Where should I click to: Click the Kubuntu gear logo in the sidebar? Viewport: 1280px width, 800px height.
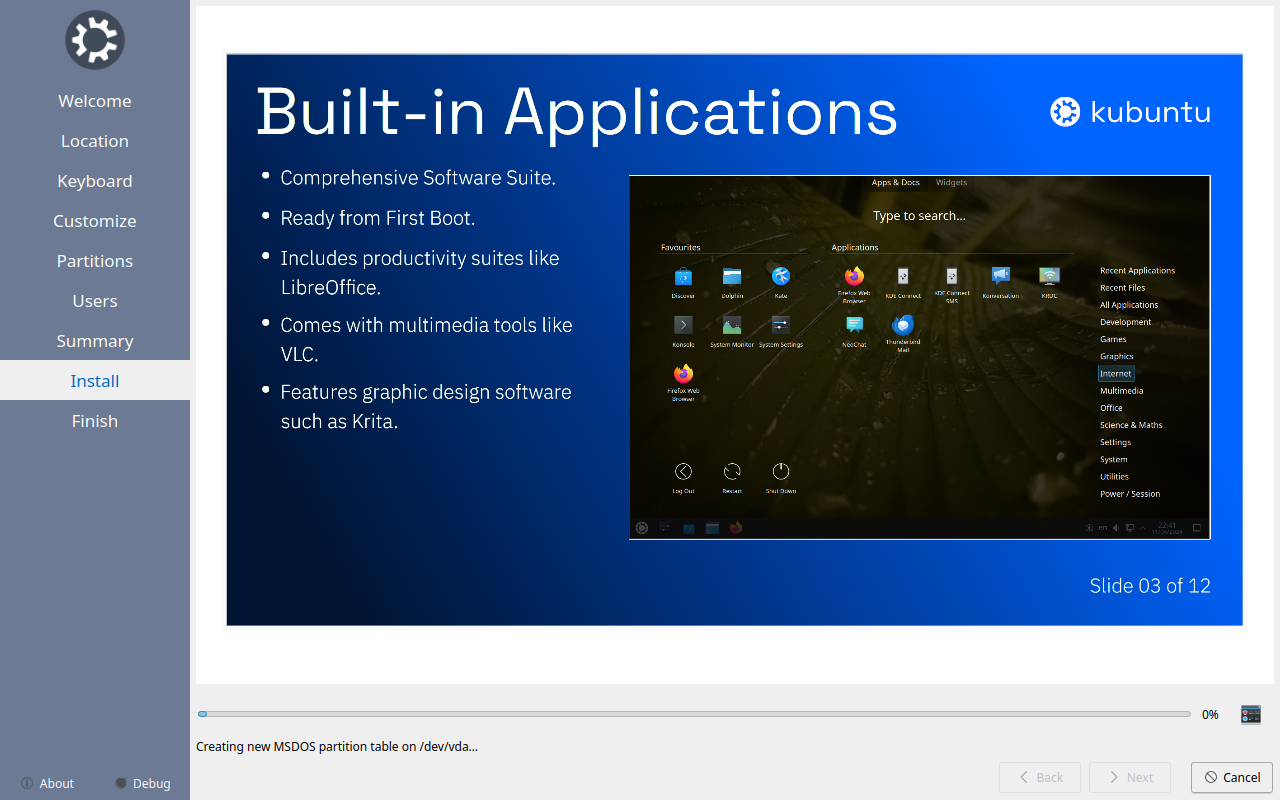click(x=95, y=40)
